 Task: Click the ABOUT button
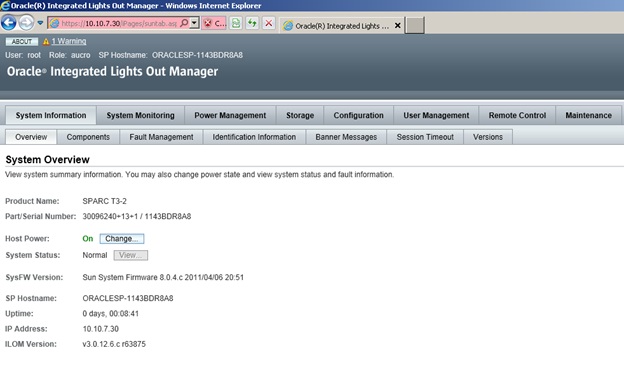pyautogui.click(x=22, y=41)
